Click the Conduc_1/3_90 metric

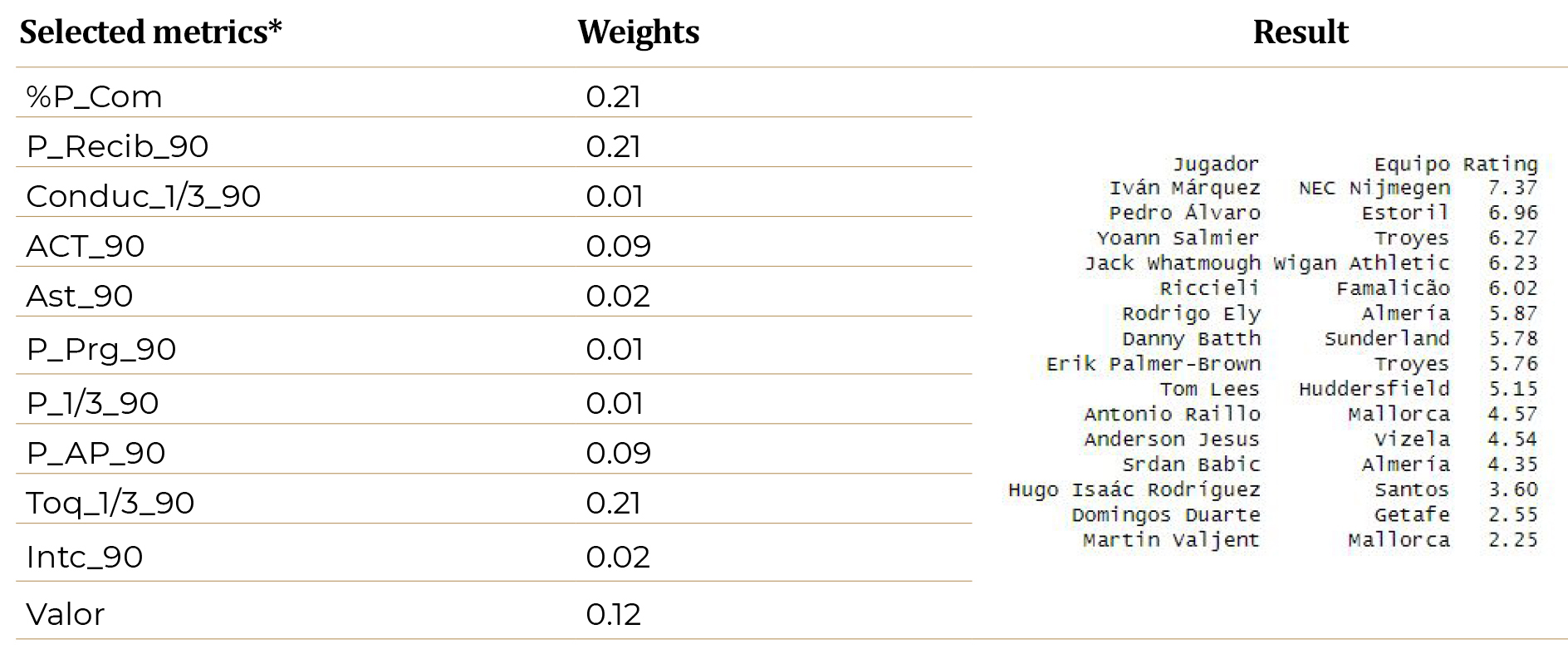click(x=143, y=196)
